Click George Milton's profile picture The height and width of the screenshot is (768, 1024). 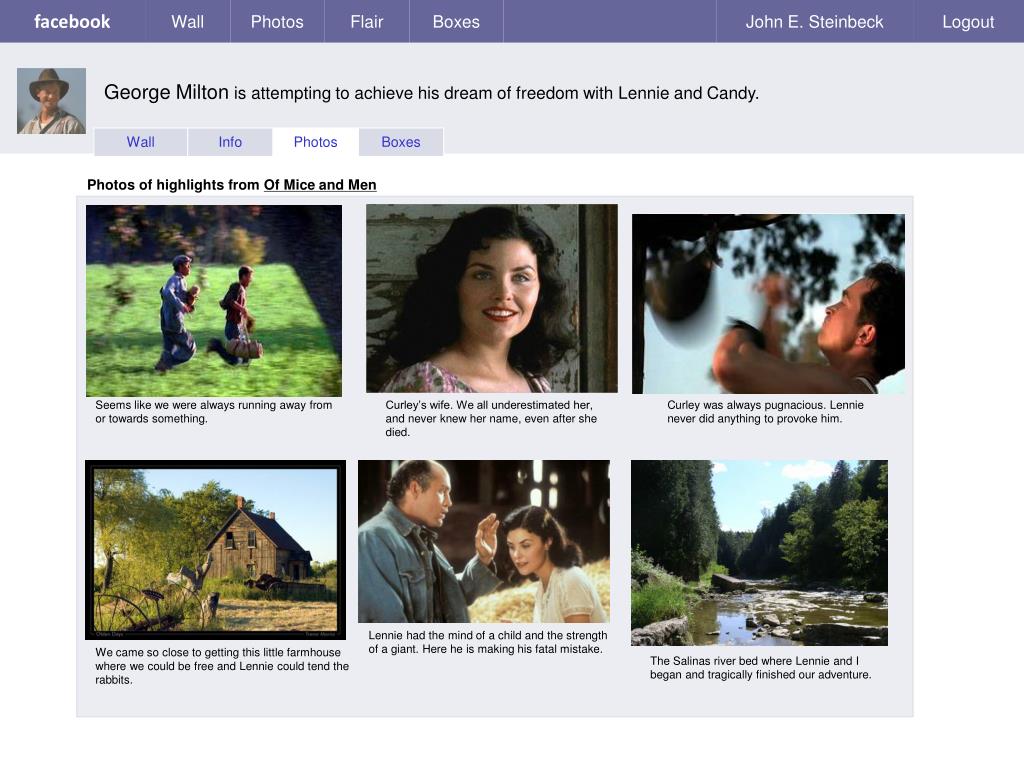click(x=51, y=101)
